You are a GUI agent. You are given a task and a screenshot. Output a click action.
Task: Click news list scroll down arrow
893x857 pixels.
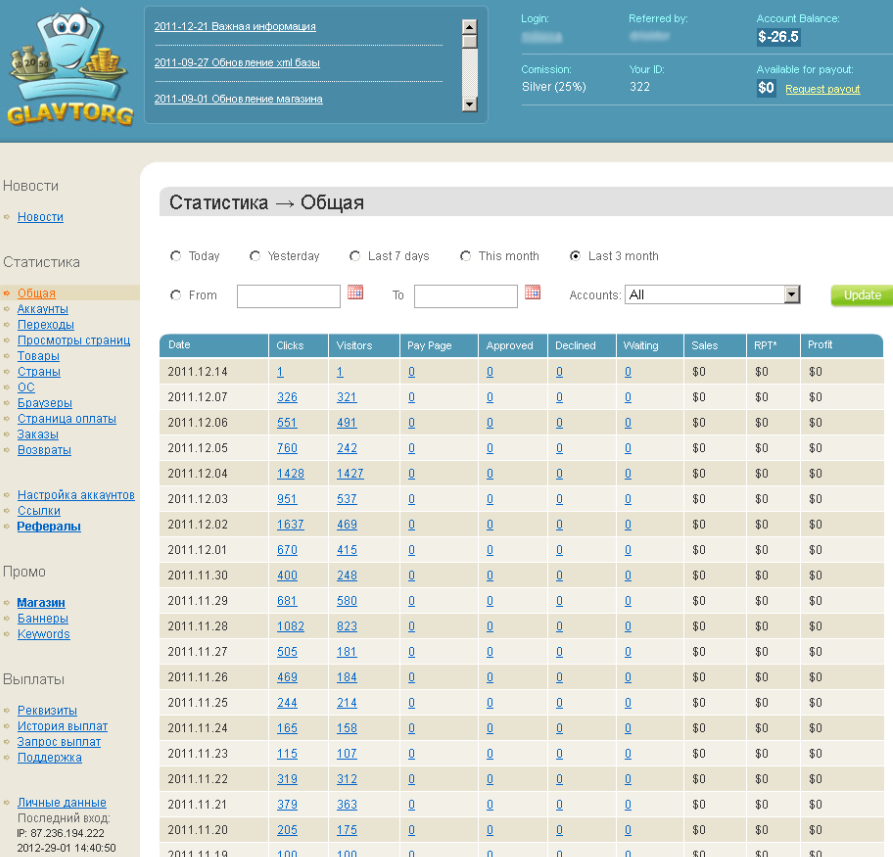(469, 103)
